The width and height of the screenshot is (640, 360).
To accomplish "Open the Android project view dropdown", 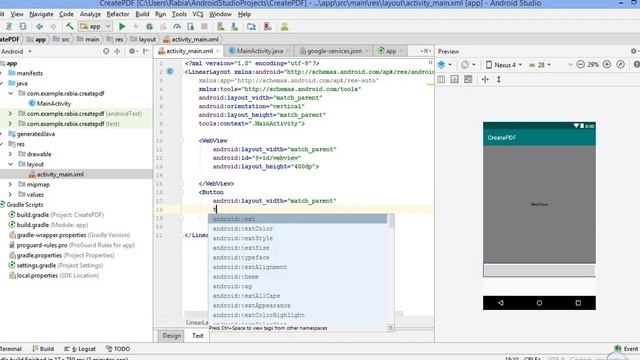I will pyautogui.click(x=16, y=51).
